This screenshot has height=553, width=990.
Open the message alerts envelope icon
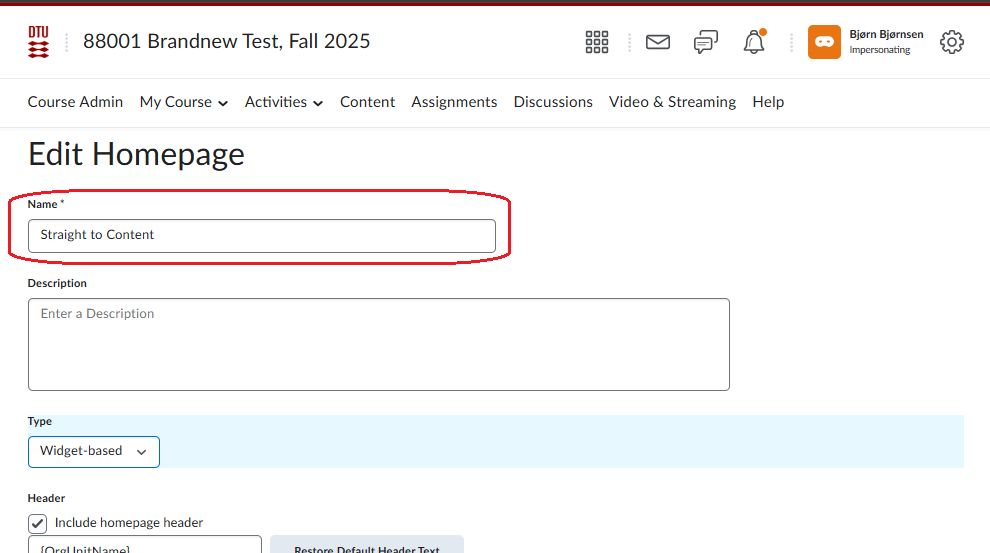657,42
